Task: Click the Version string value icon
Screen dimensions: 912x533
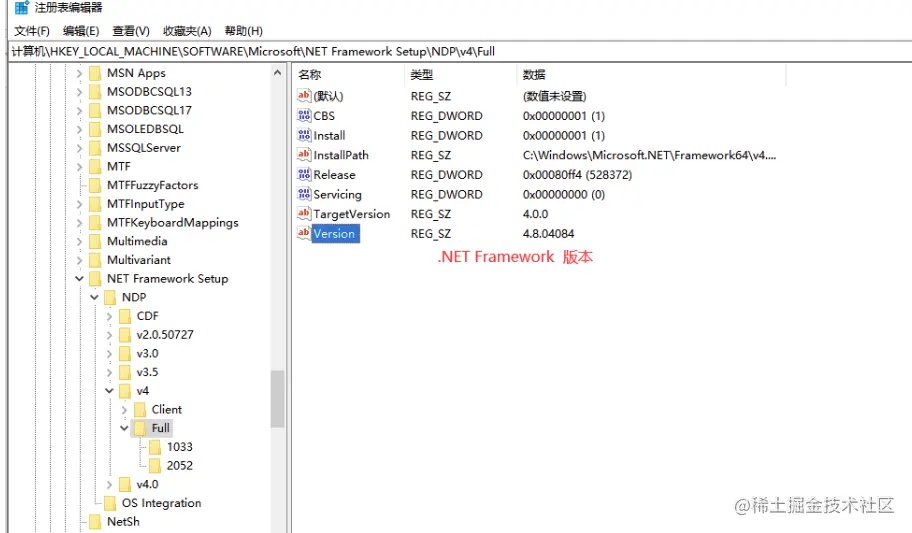Action: (x=304, y=233)
